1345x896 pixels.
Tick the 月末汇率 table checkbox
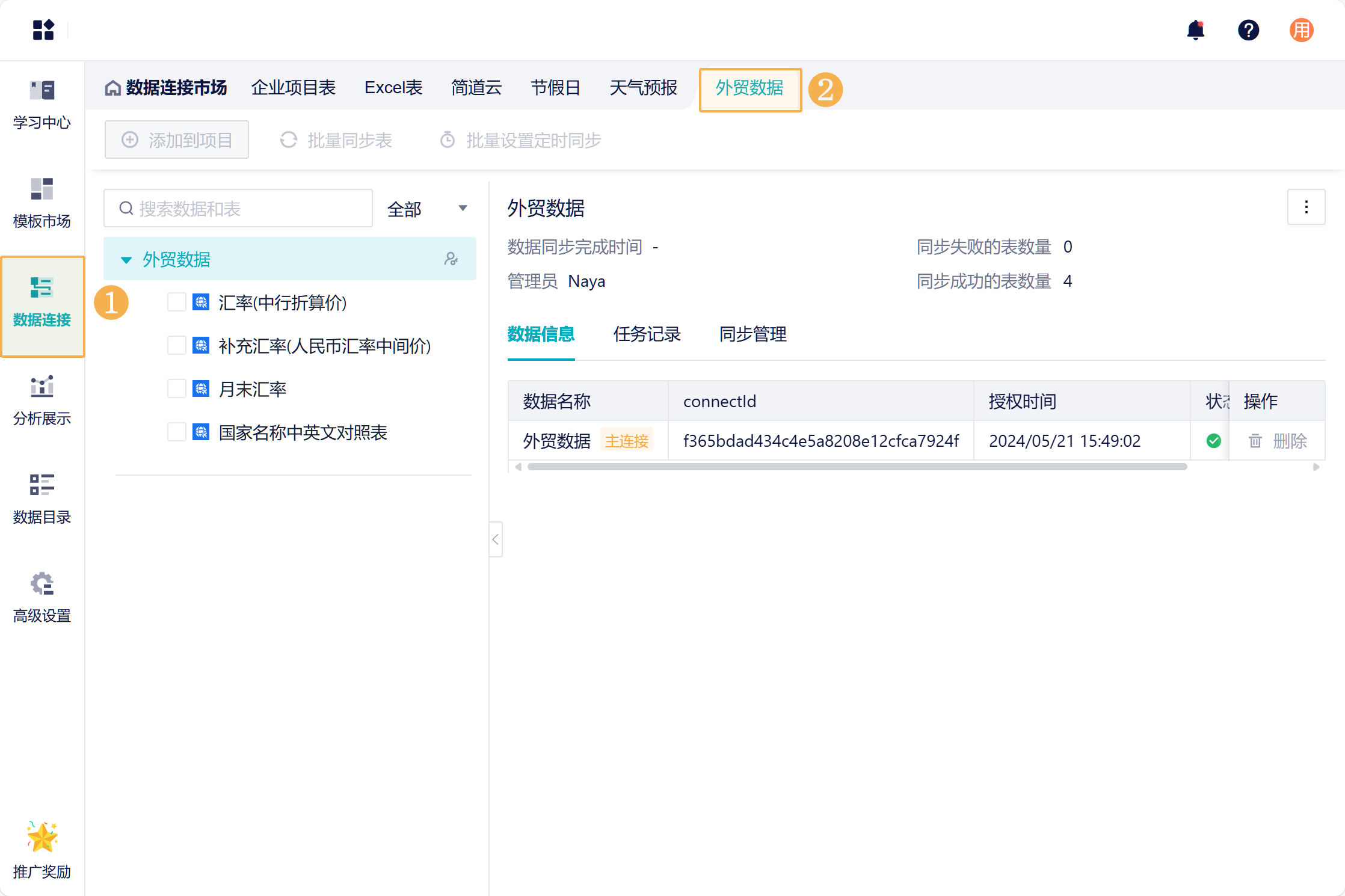point(176,388)
